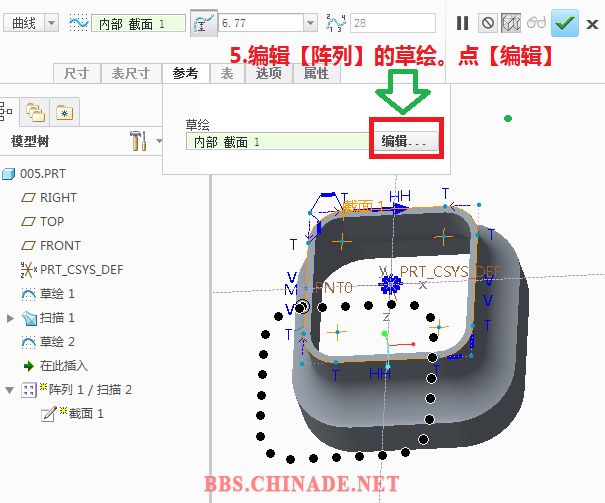Click the curve sketch icon in toolbar

click(78, 23)
